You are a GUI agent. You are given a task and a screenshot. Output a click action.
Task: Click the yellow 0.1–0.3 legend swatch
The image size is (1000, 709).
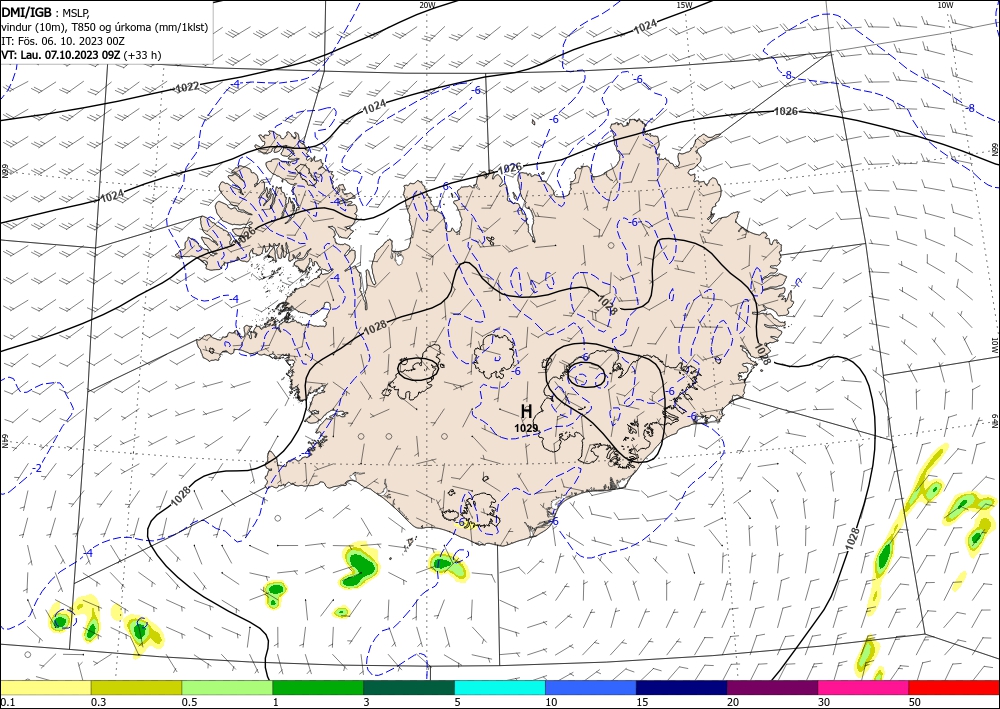tap(45, 687)
